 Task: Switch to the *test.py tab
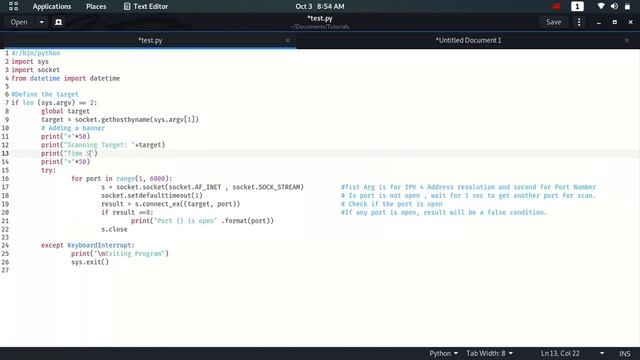150,40
